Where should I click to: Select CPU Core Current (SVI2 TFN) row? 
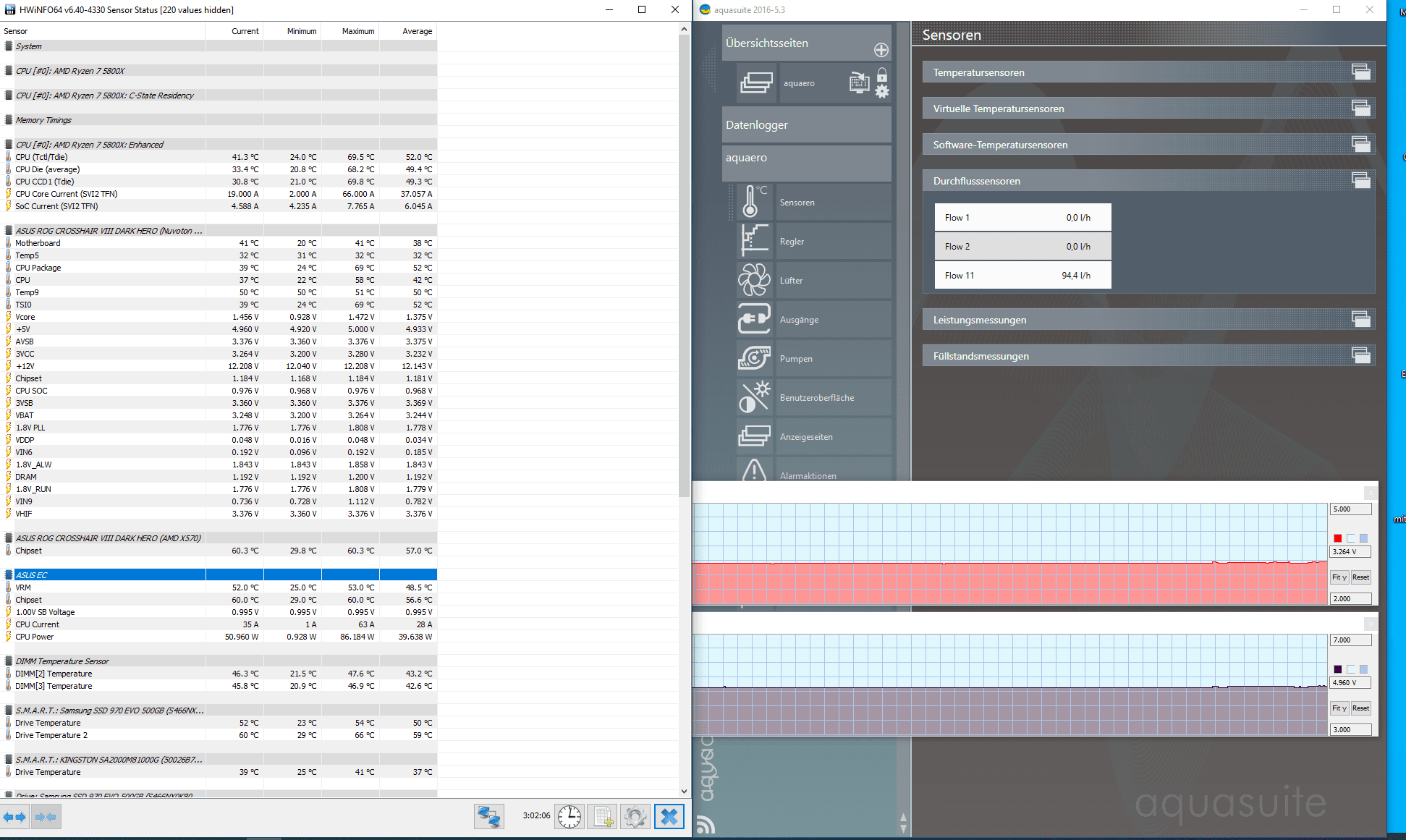pos(219,193)
